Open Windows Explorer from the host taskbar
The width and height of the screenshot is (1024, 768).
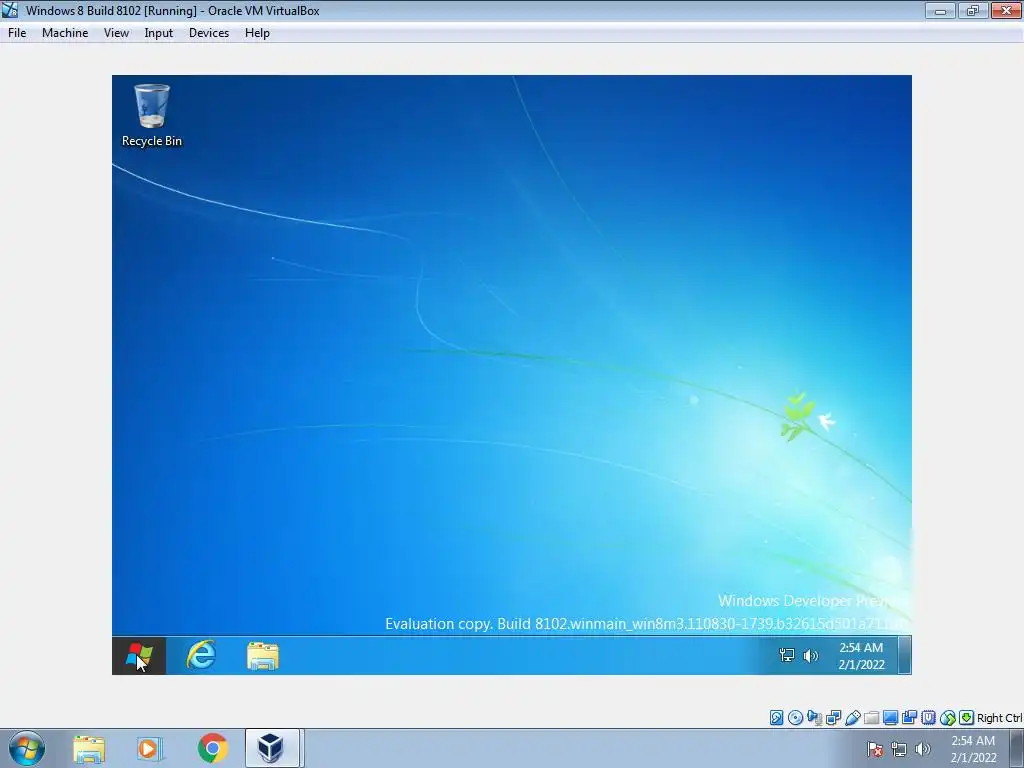click(x=89, y=748)
